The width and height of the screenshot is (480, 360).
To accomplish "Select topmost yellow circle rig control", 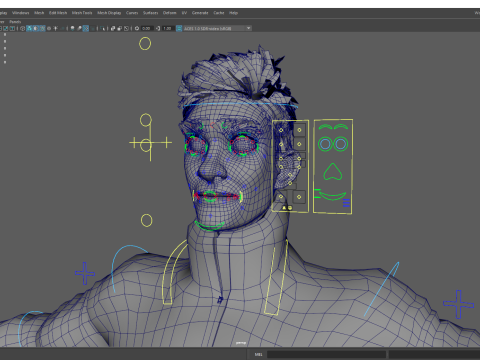I will (x=145, y=43).
